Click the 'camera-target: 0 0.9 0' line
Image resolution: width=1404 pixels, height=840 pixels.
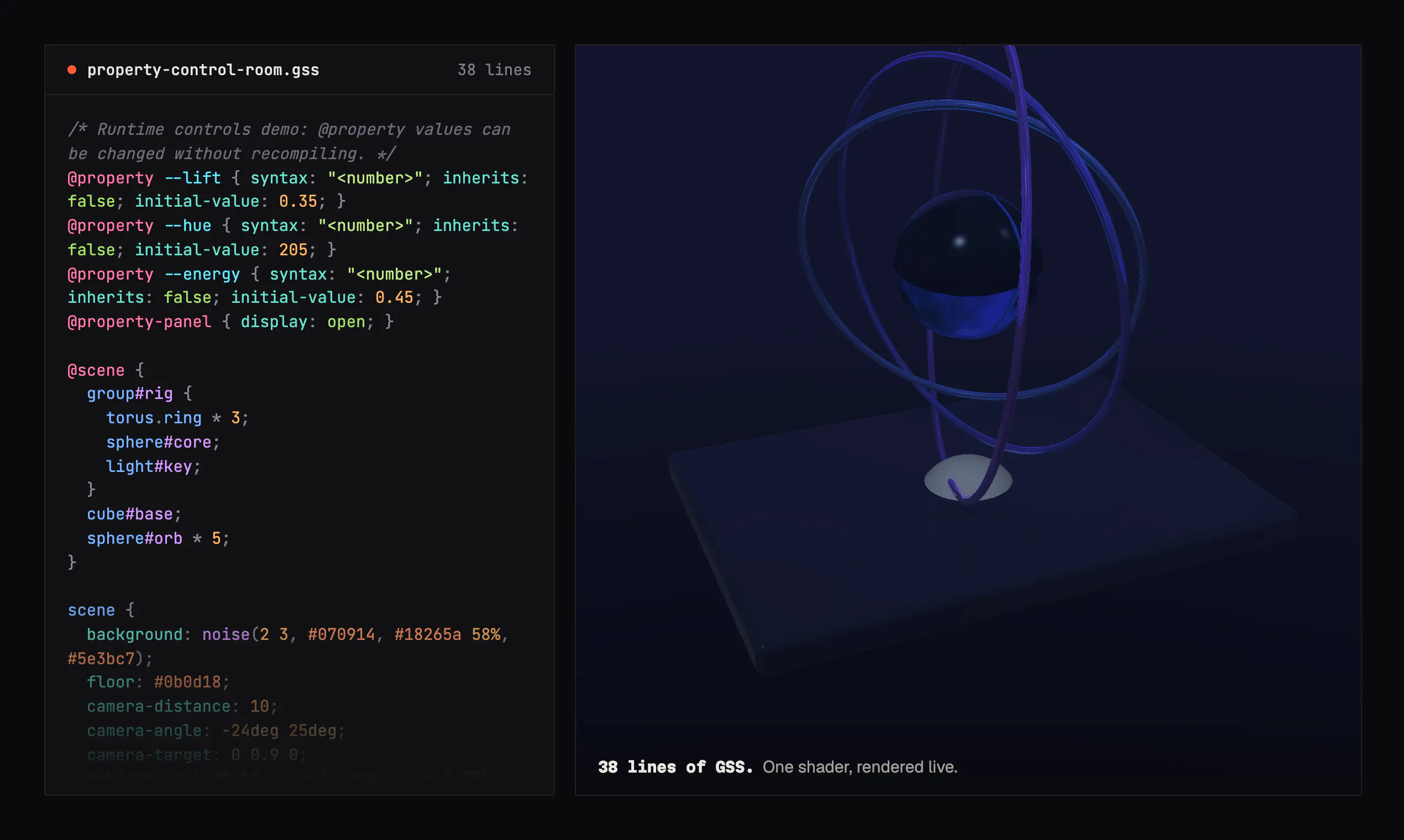(196, 755)
